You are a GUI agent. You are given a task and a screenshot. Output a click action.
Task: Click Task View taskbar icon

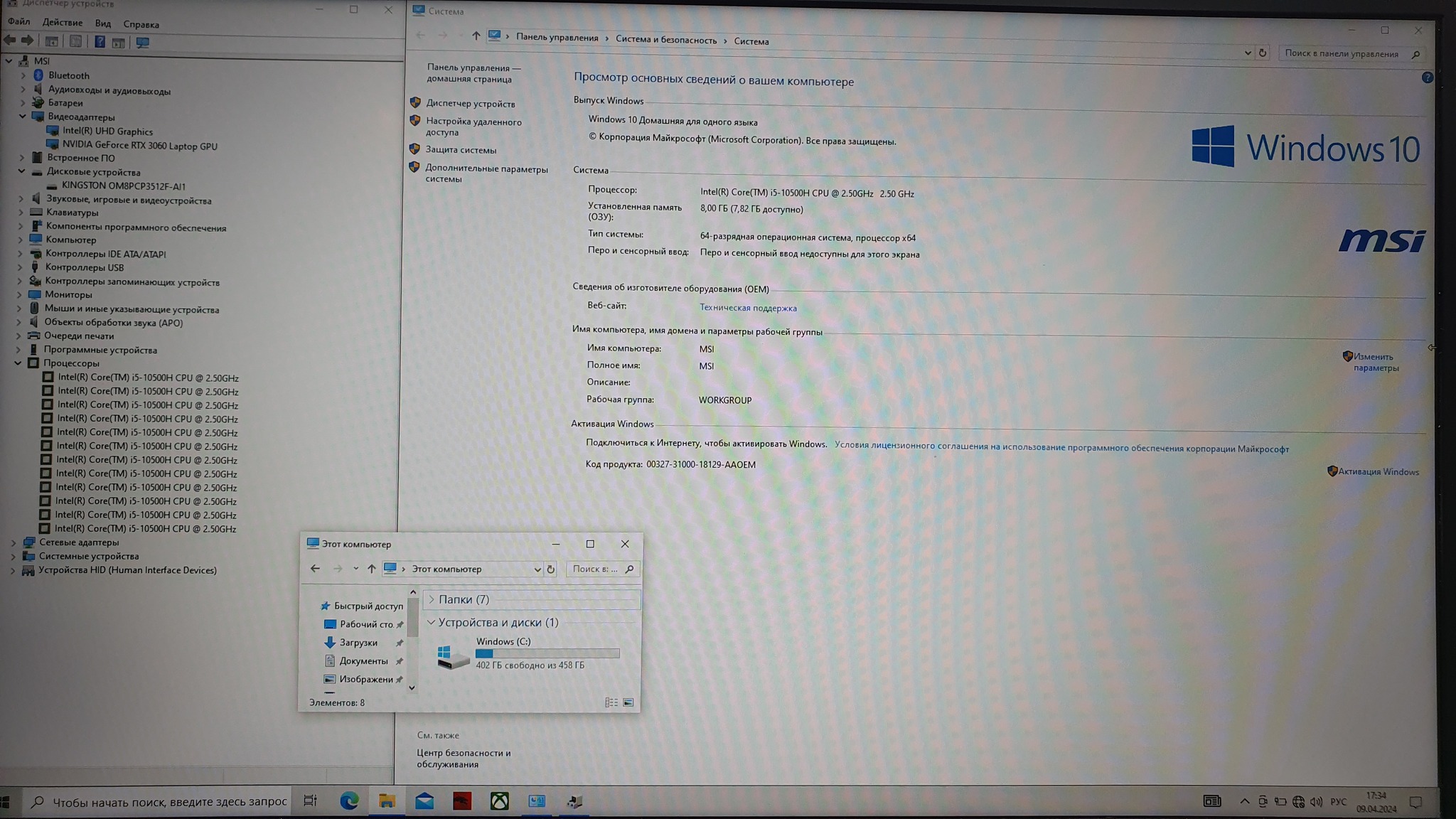[x=310, y=801]
